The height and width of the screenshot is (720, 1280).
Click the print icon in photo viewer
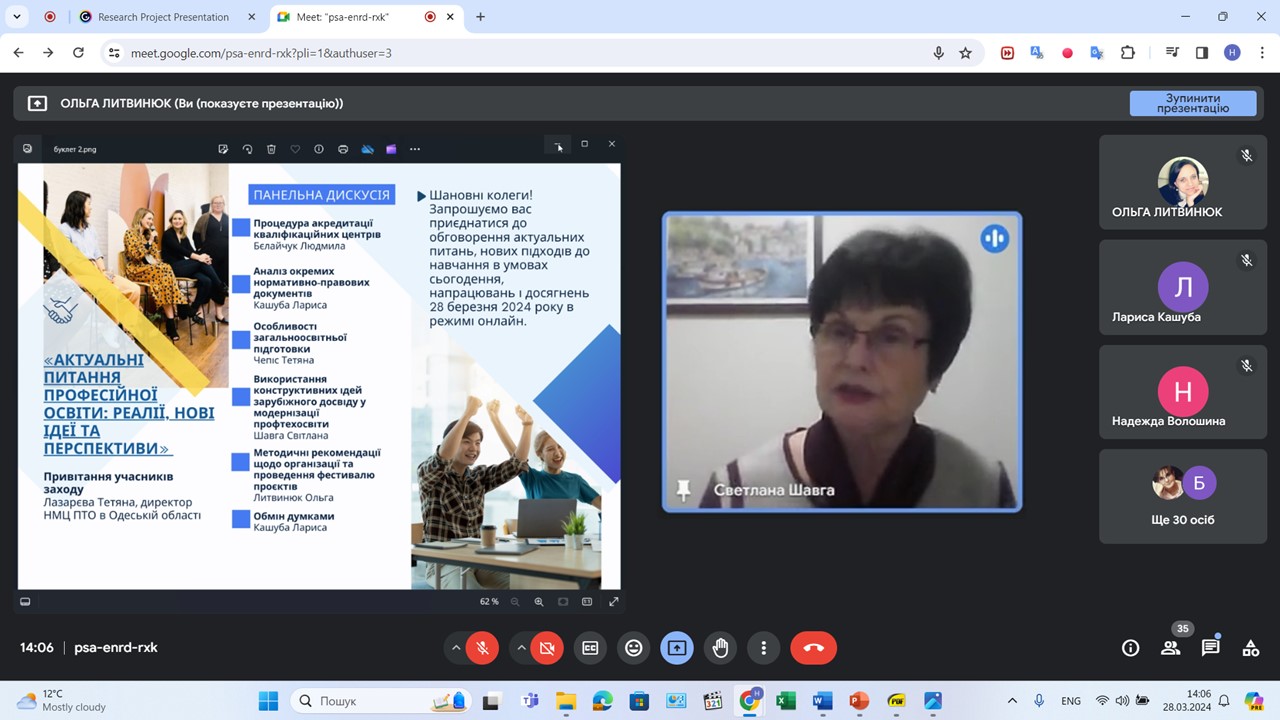(x=343, y=149)
